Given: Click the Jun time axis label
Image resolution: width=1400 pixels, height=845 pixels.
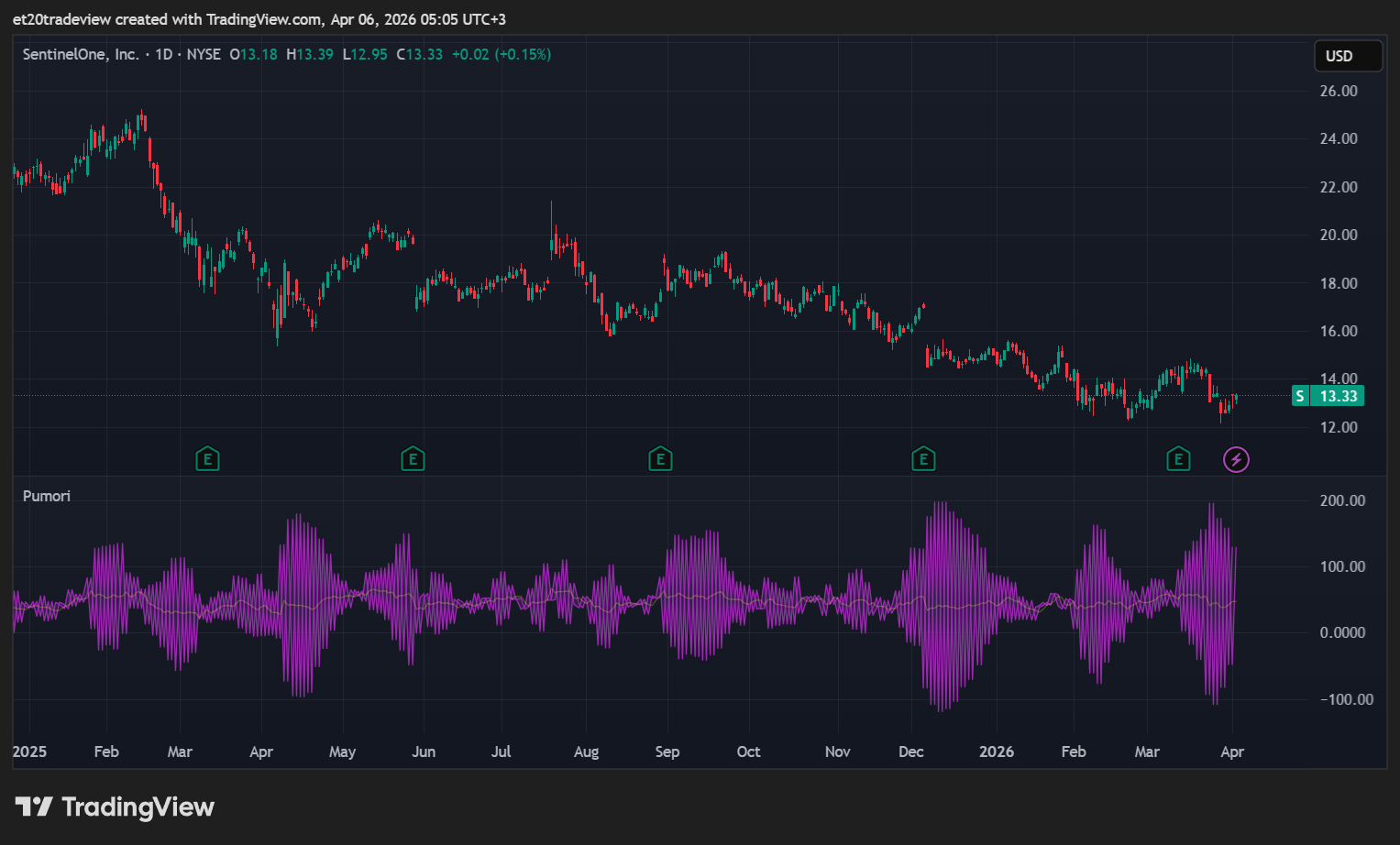Looking at the screenshot, I should pyautogui.click(x=424, y=752).
